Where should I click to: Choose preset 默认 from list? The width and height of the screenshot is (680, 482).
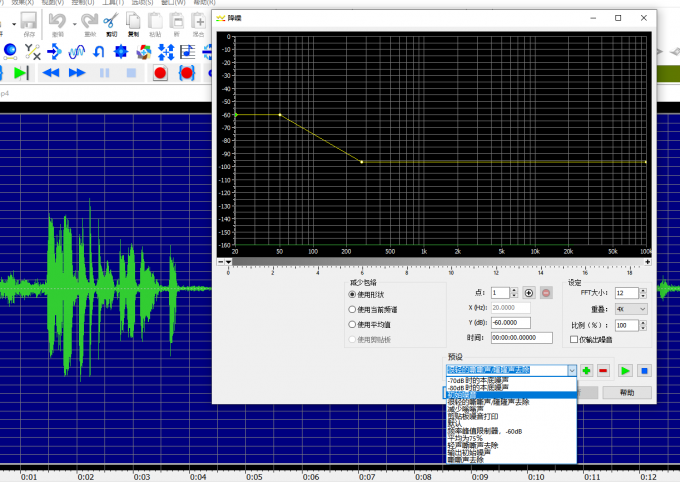[512, 423]
